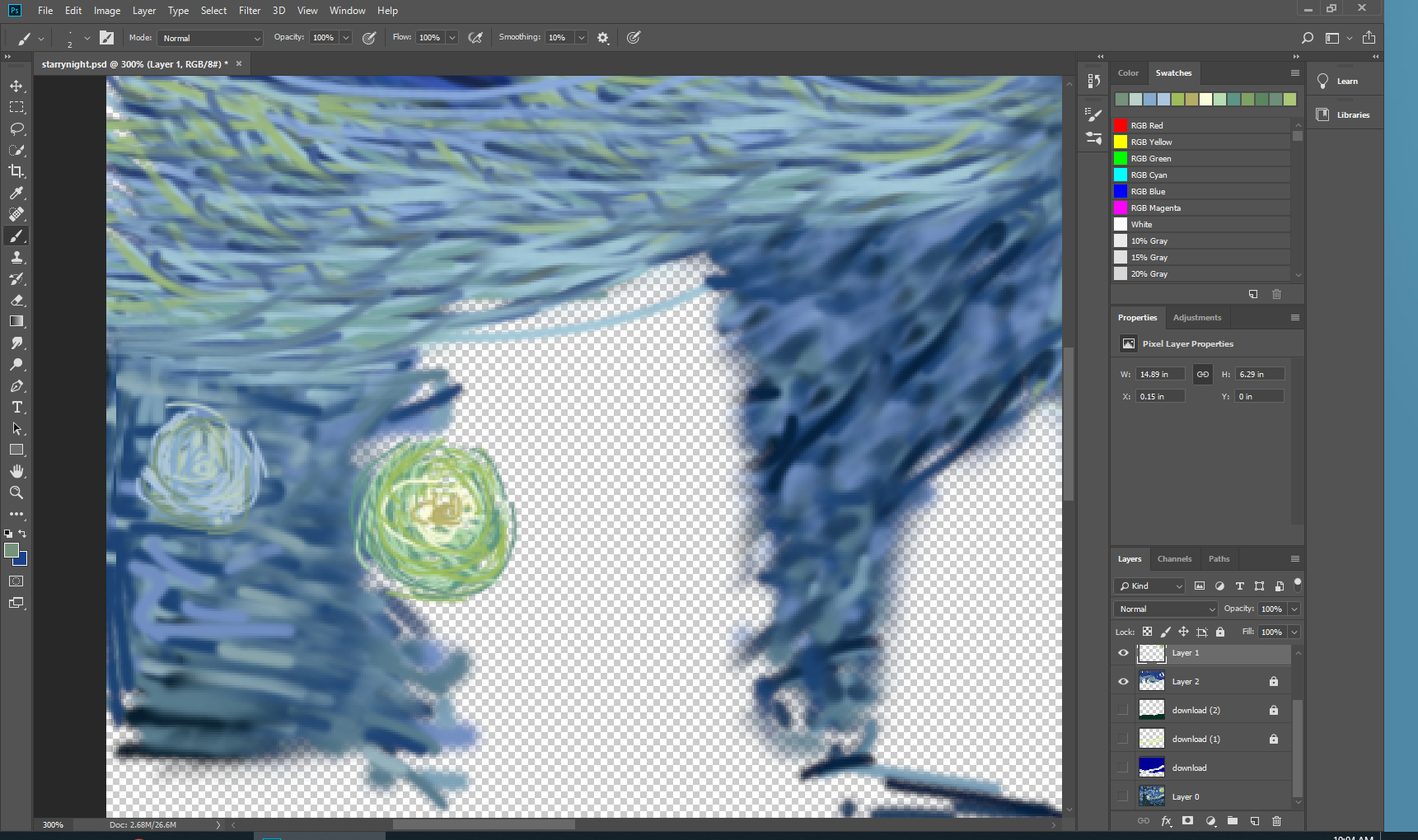
Task: Open the smoothing options gear
Action: click(603, 38)
